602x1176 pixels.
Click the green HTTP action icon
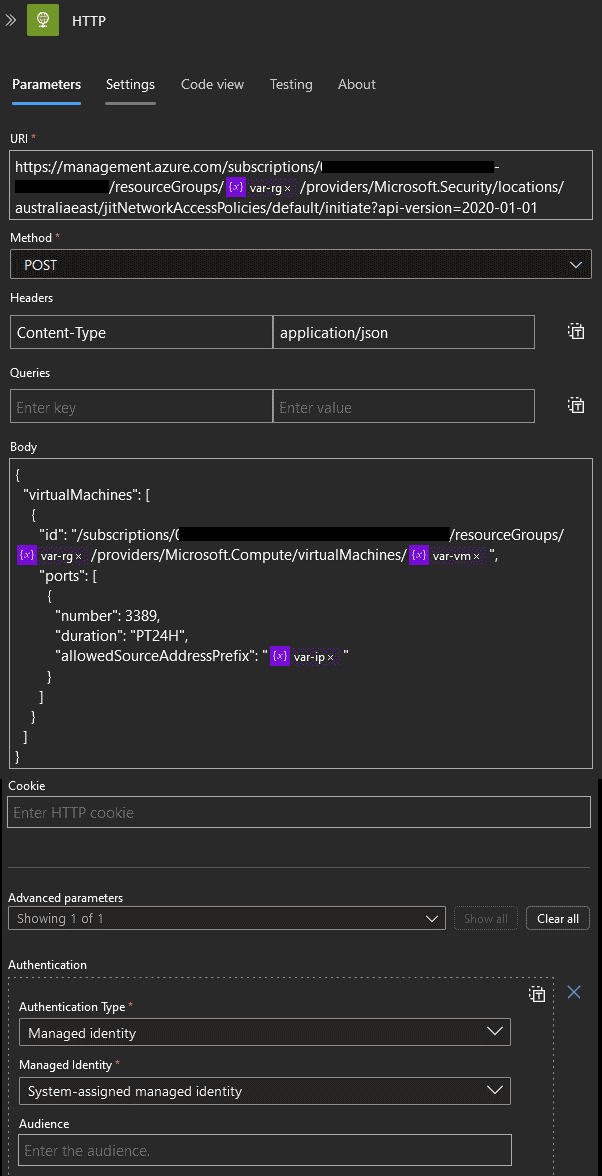(x=43, y=20)
